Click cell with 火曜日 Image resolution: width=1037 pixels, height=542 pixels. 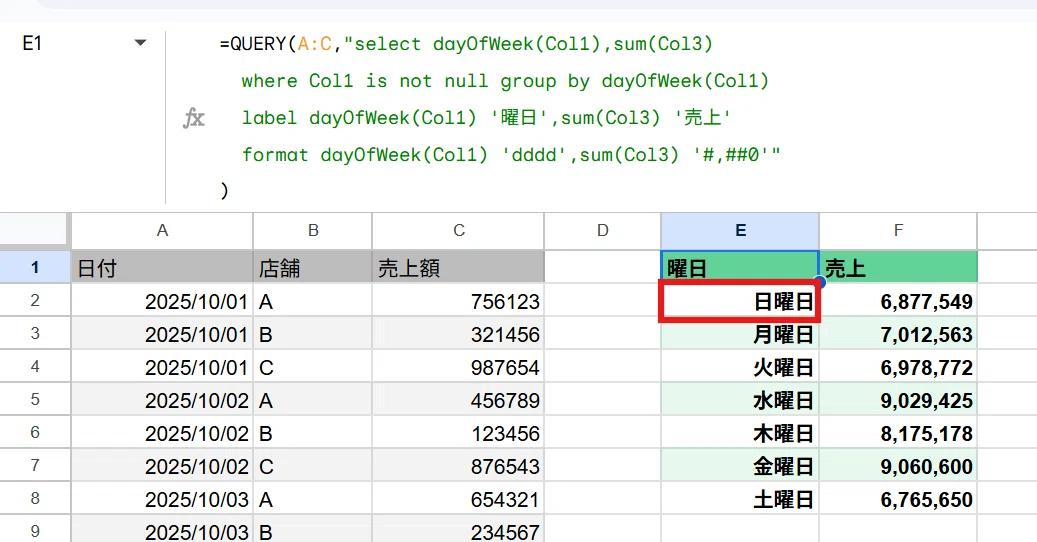740,367
